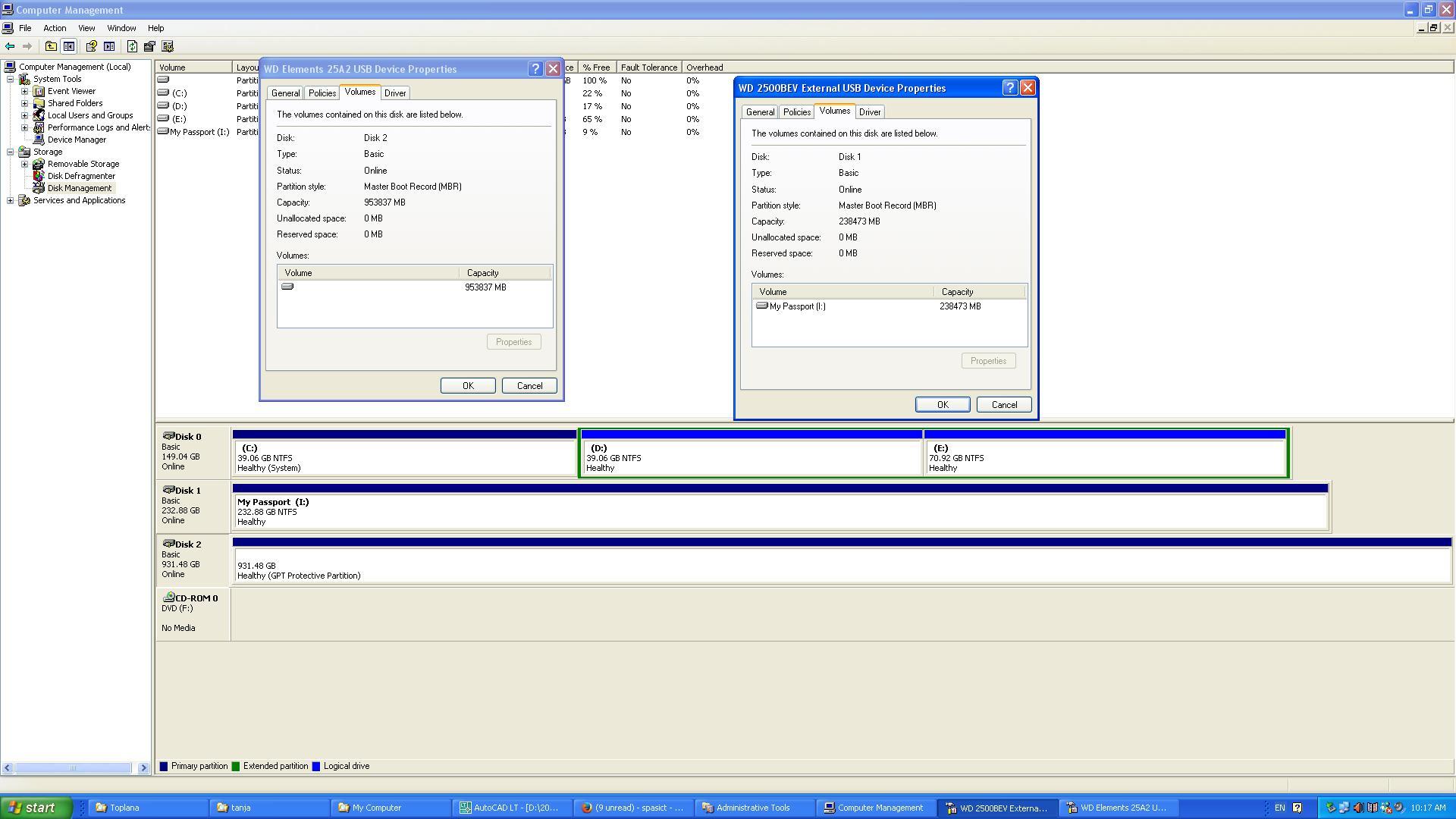Select the (E:) 70.92 GB logical drive
This screenshot has height=819, width=1456.
(x=1105, y=453)
